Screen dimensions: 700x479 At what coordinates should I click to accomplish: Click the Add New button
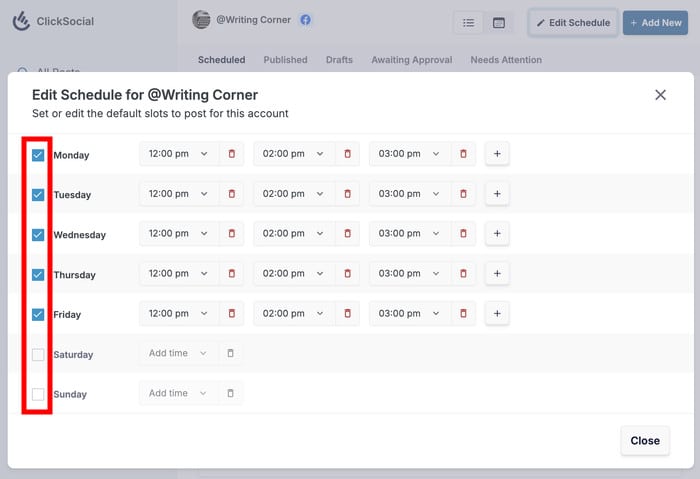(x=655, y=22)
